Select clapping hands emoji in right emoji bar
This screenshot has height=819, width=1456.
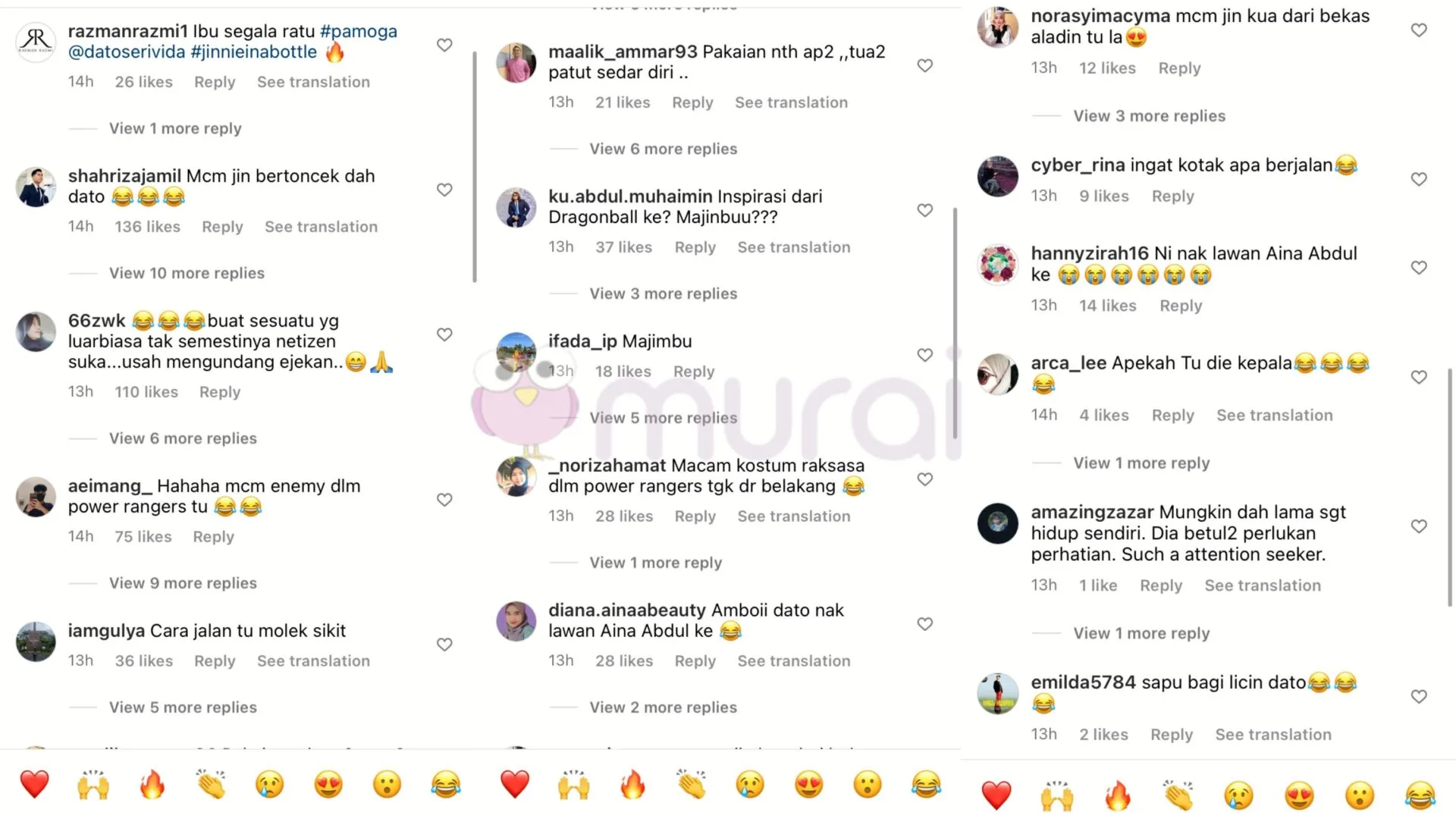click(1178, 795)
